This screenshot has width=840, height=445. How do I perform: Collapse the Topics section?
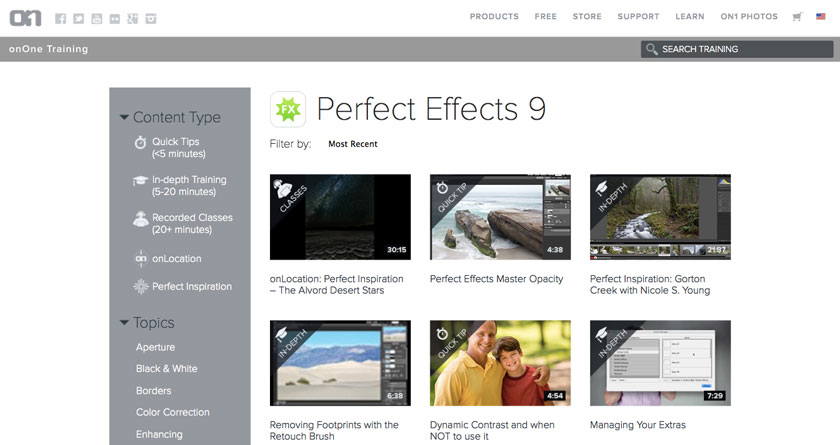coord(124,322)
